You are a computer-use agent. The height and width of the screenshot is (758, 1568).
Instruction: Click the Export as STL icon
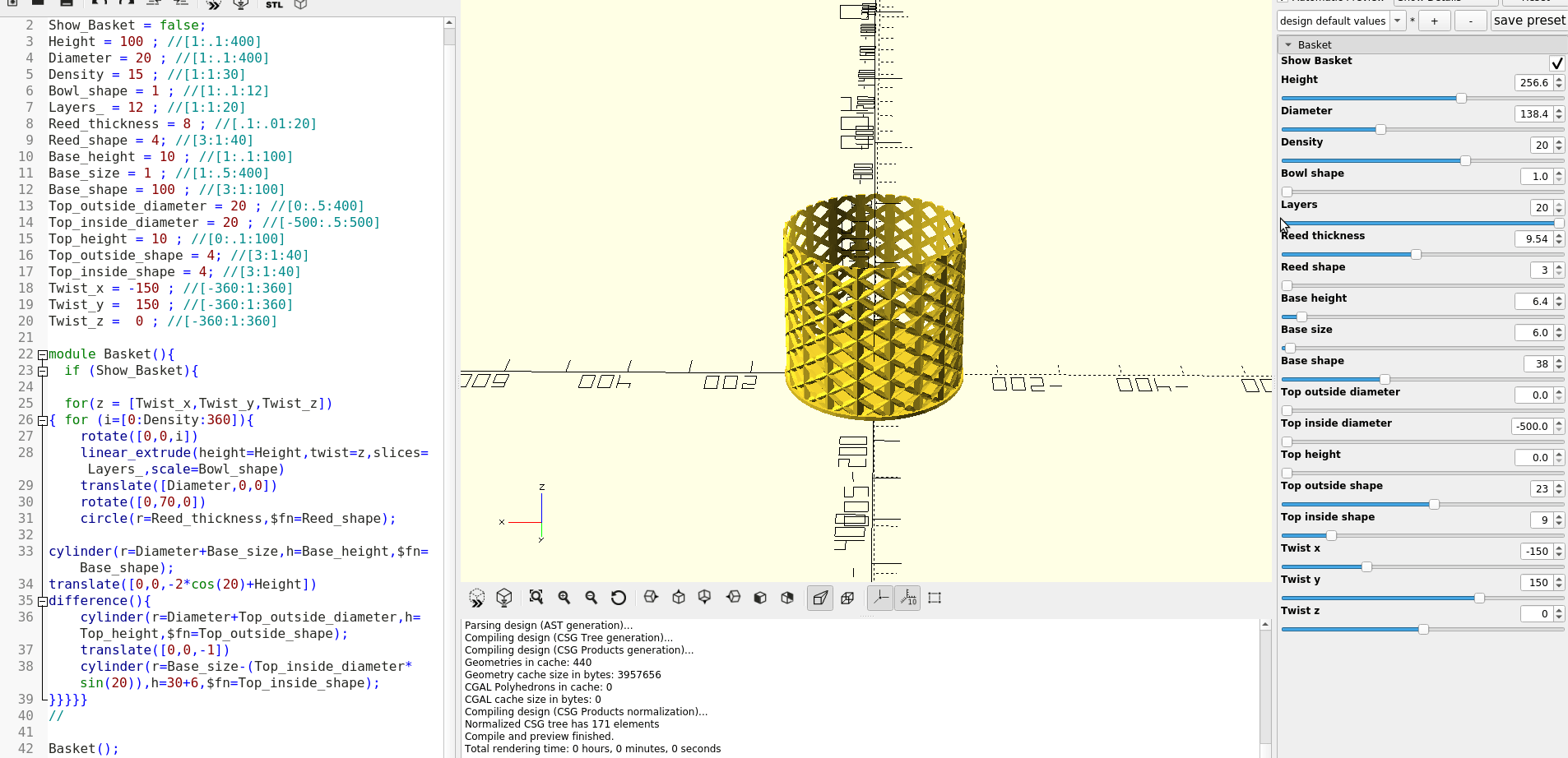[274, 4]
